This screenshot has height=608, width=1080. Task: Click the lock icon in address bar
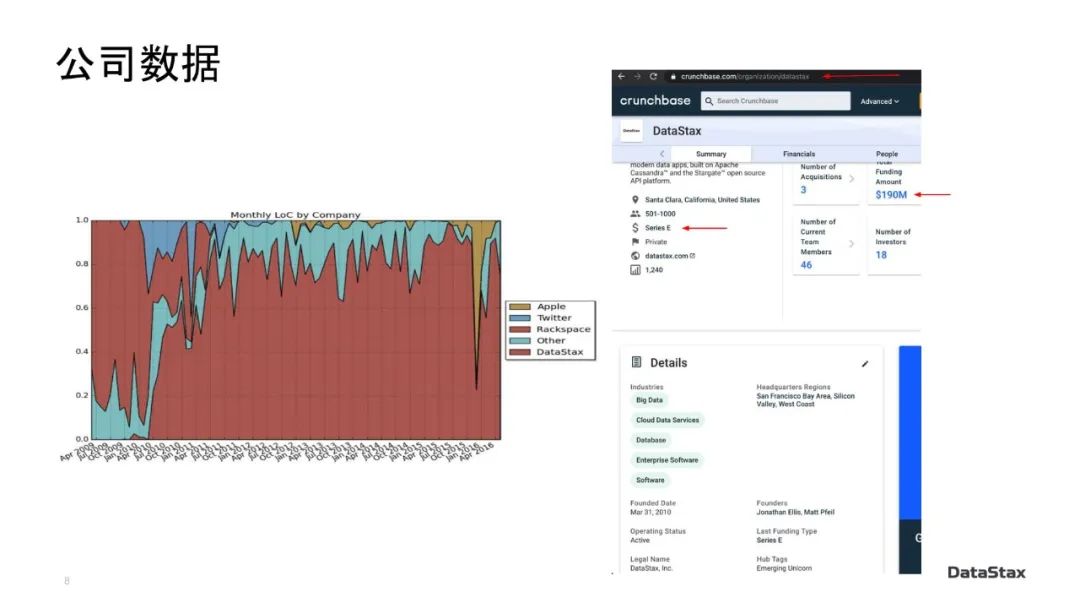[673, 76]
